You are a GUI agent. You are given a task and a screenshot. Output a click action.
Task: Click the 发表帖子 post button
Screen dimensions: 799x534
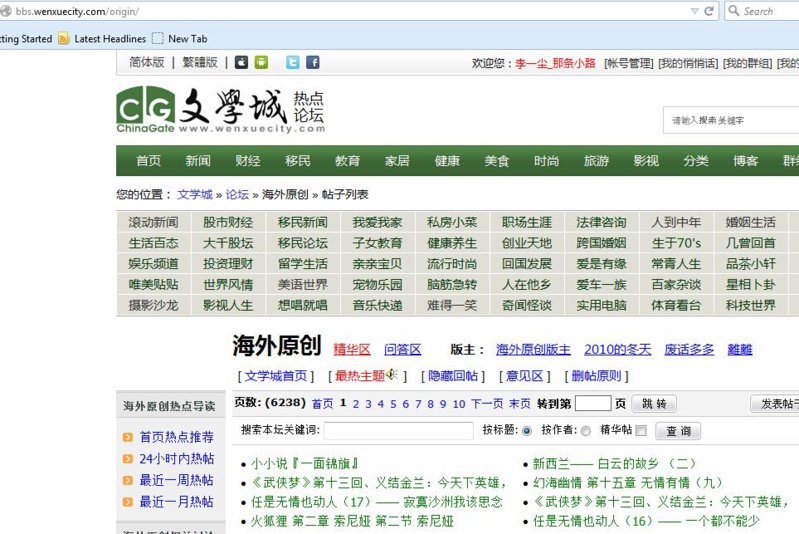pyautogui.click(x=776, y=404)
